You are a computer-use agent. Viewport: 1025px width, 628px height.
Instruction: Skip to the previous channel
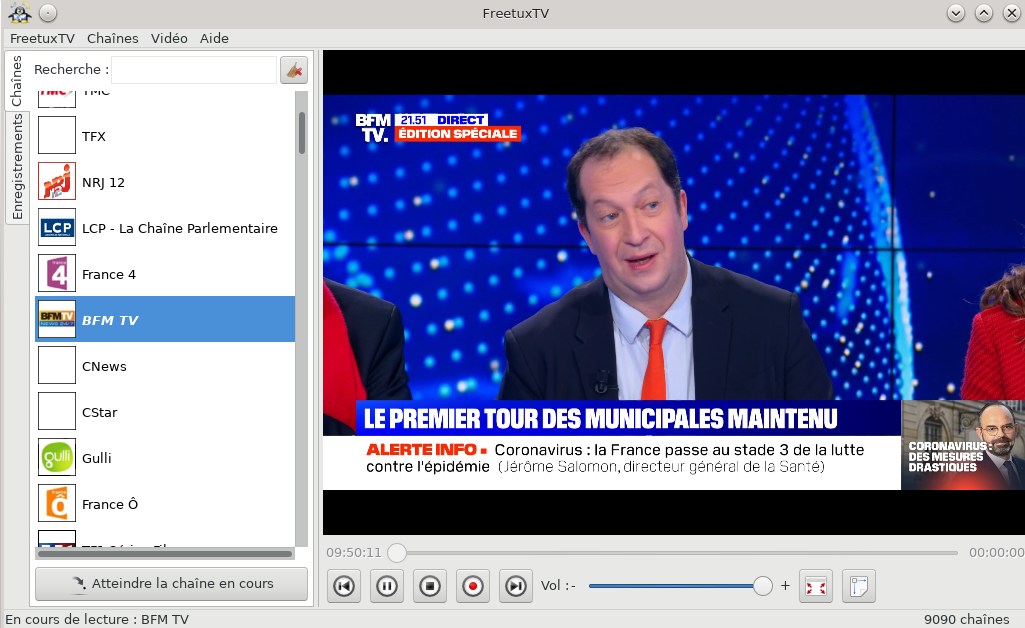344,586
